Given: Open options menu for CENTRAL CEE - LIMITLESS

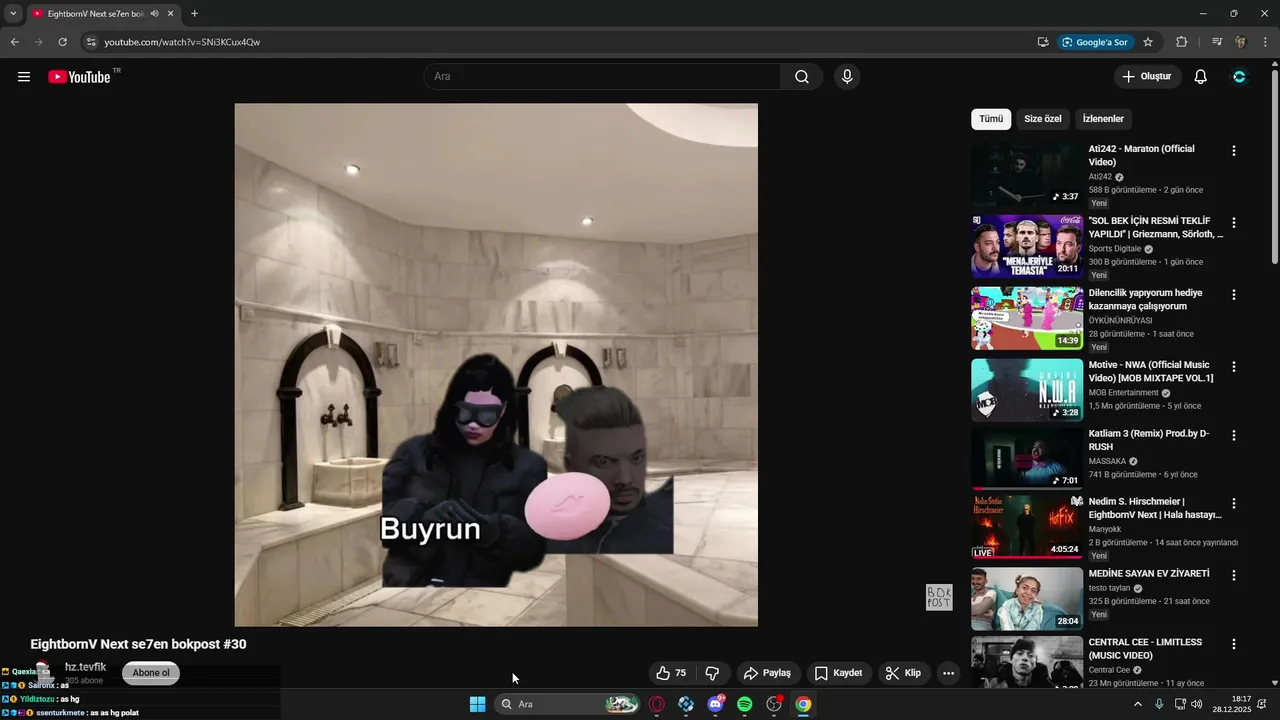Looking at the screenshot, I should tap(1233, 644).
